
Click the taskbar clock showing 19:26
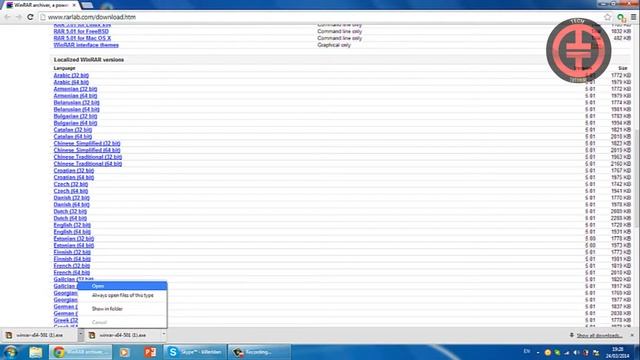(617, 352)
